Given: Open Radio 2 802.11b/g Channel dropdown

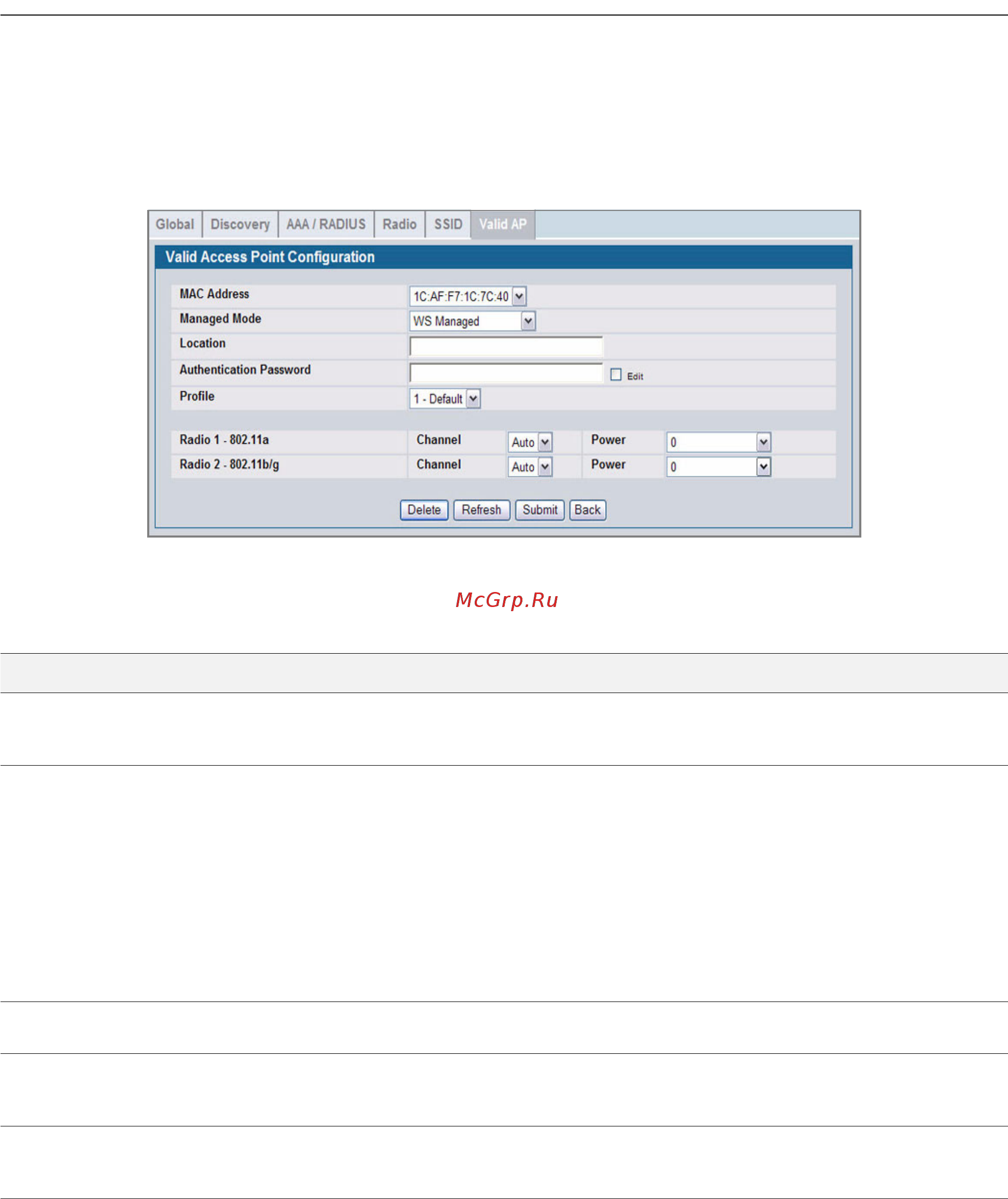Looking at the screenshot, I should [x=530, y=467].
